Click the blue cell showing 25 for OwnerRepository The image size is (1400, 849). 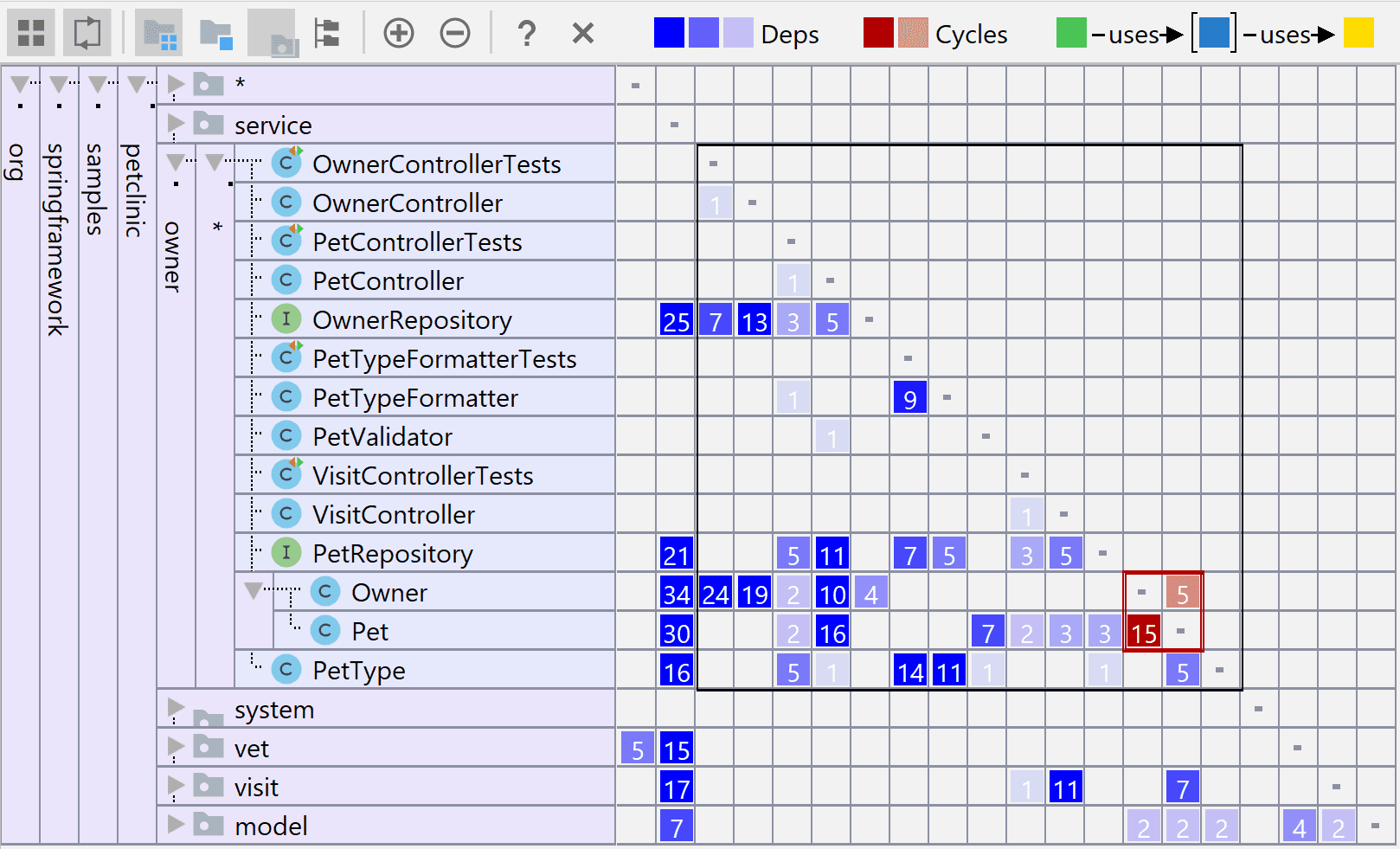676,321
